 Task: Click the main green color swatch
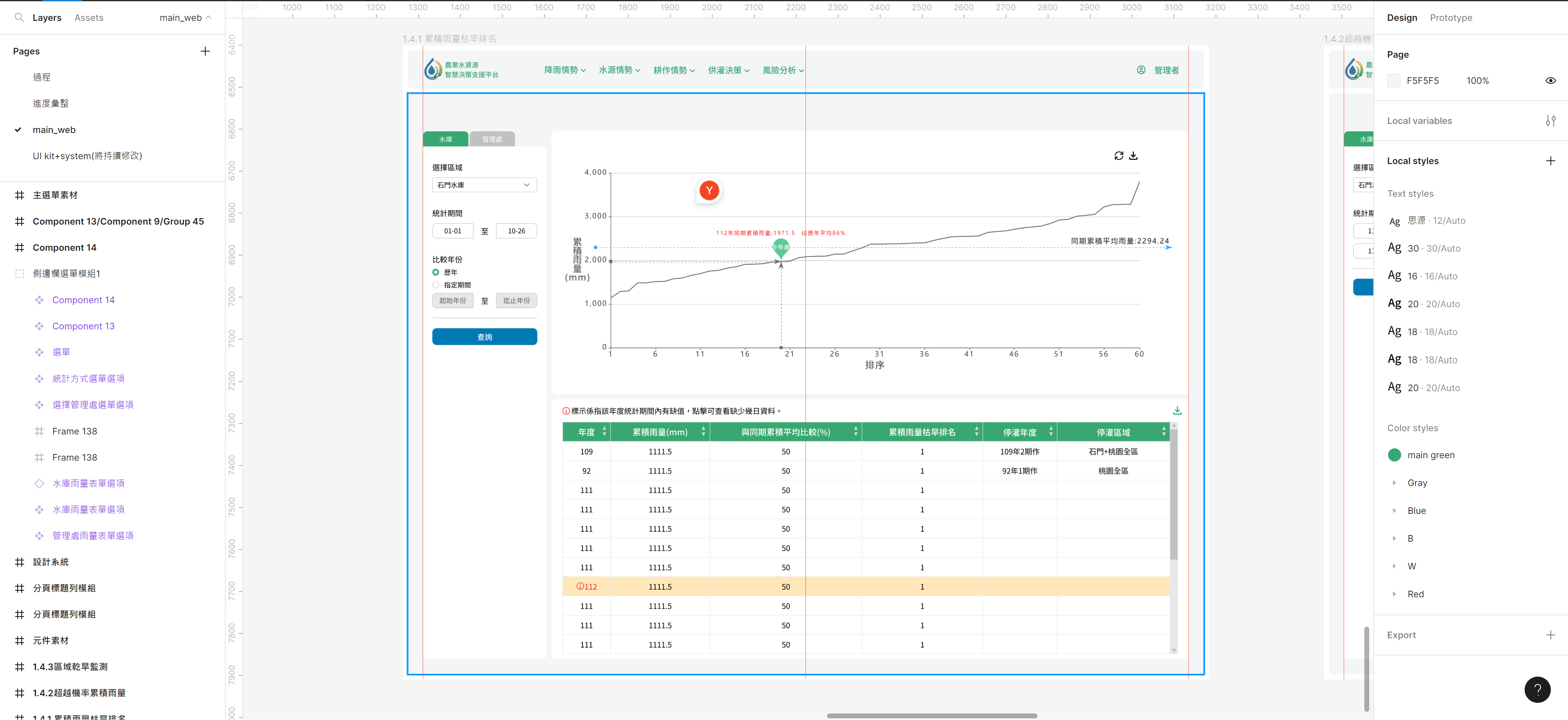tap(1394, 454)
